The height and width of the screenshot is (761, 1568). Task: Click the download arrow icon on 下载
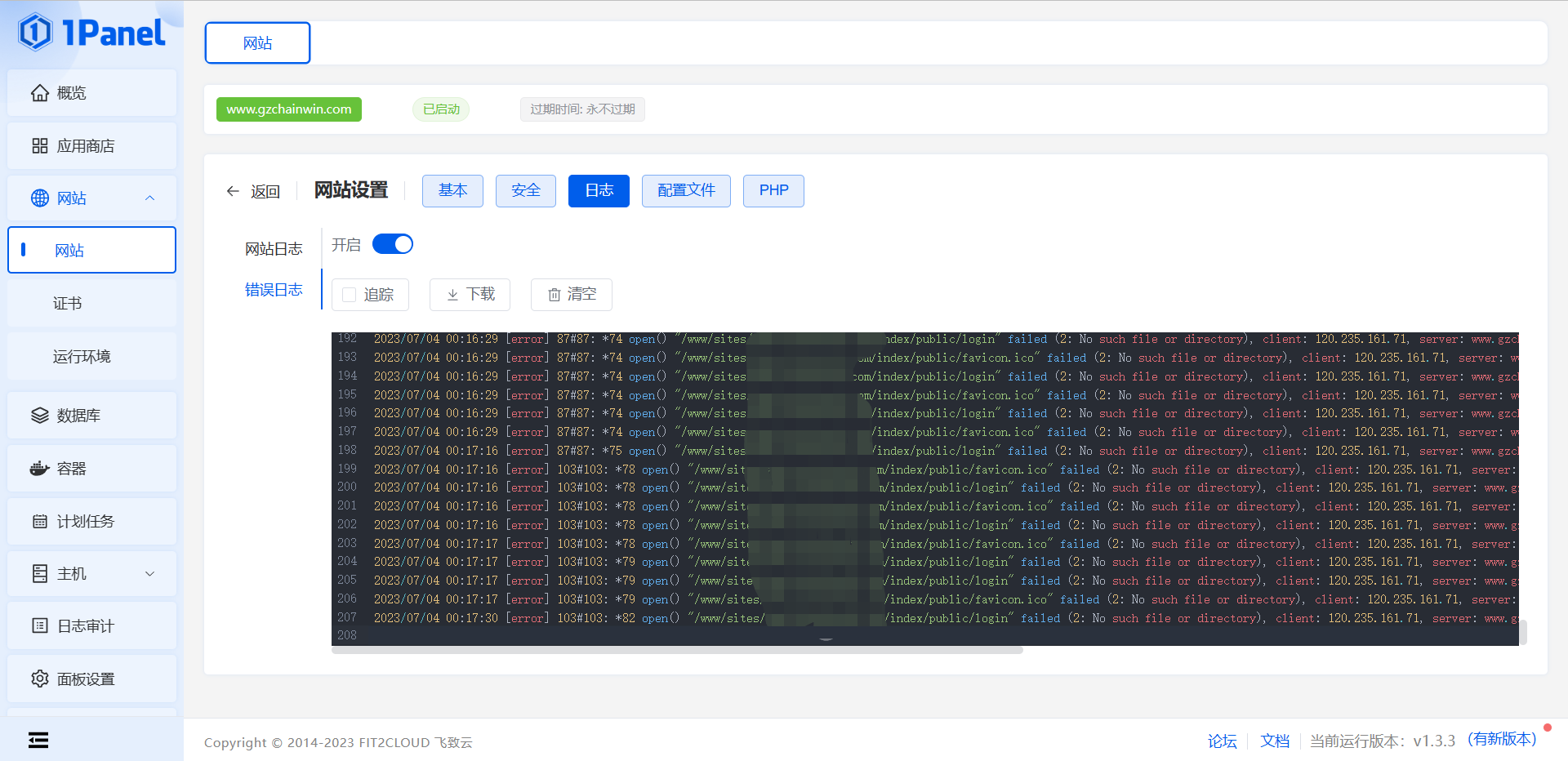pyautogui.click(x=452, y=295)
